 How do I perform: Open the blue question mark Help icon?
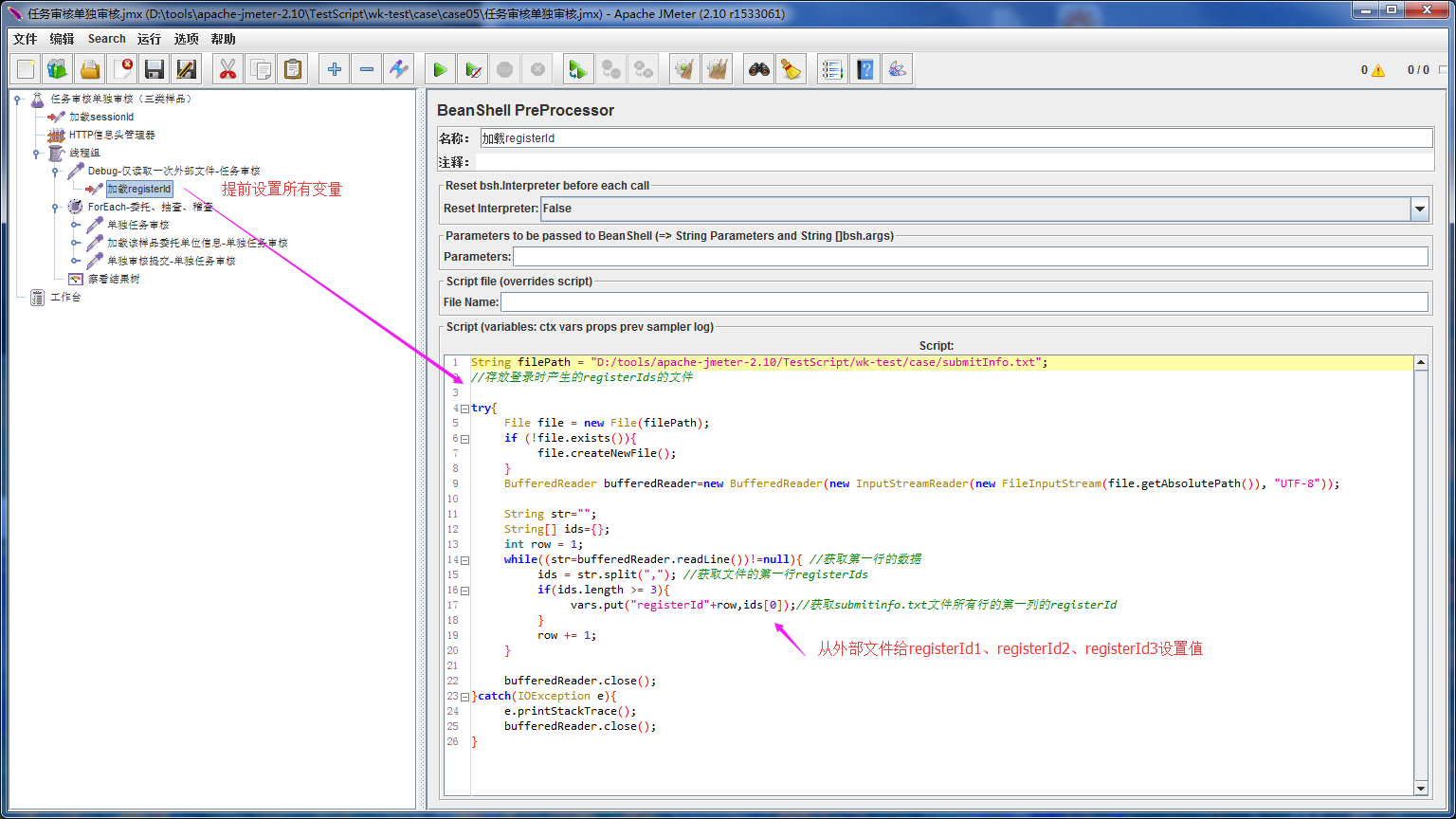tap(864, 69)
